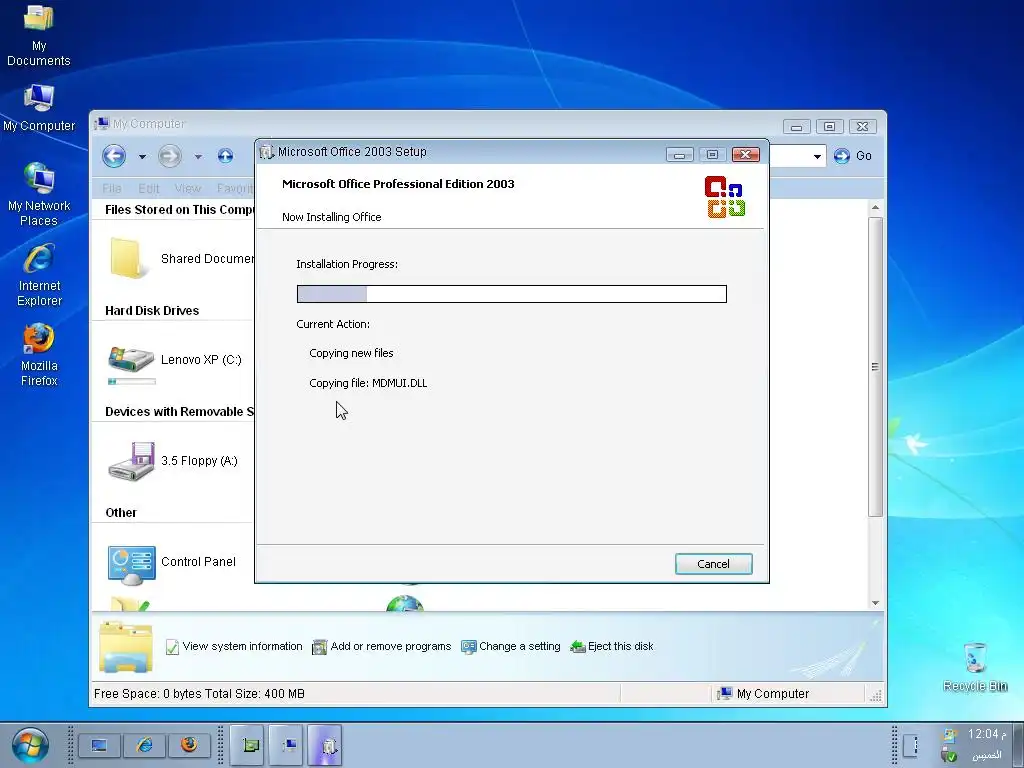1024x768 pixels.
Task: Click Back arrow in My Computer window
Action: point(114,156)
